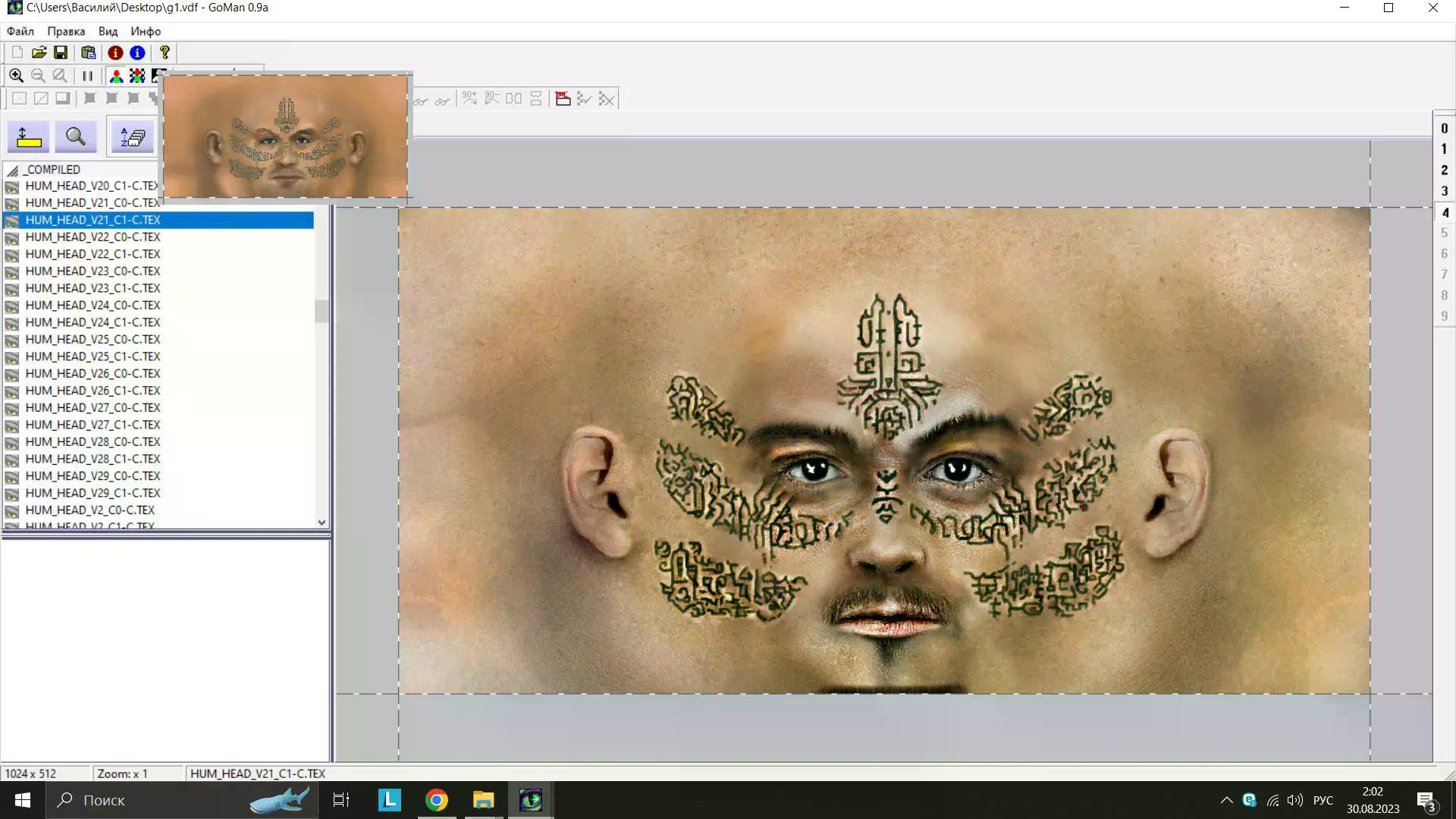Collapse the _COMPILED folder entry
This screenshot has height=819, width=1456.
tap(13, 170)
